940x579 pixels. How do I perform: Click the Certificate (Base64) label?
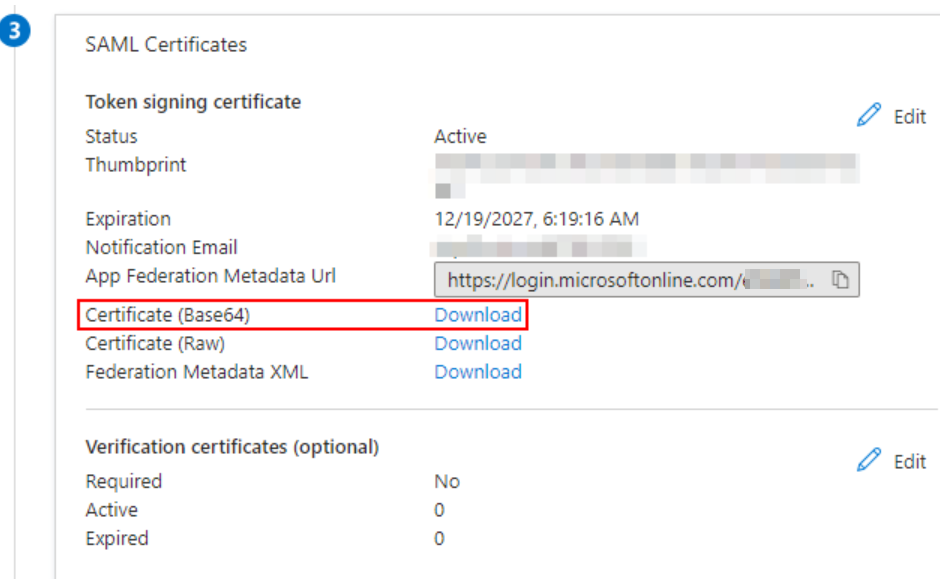(x=167, y=315)
